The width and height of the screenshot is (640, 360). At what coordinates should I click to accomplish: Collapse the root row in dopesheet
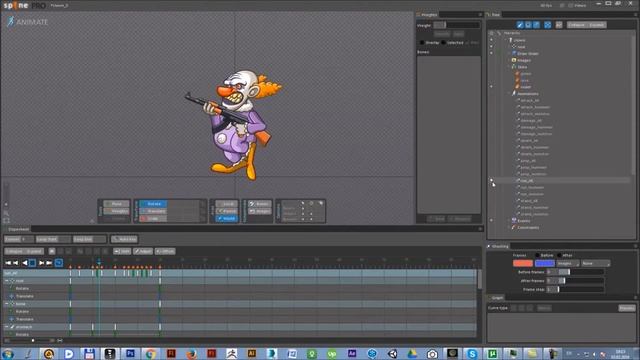point(7,281)
